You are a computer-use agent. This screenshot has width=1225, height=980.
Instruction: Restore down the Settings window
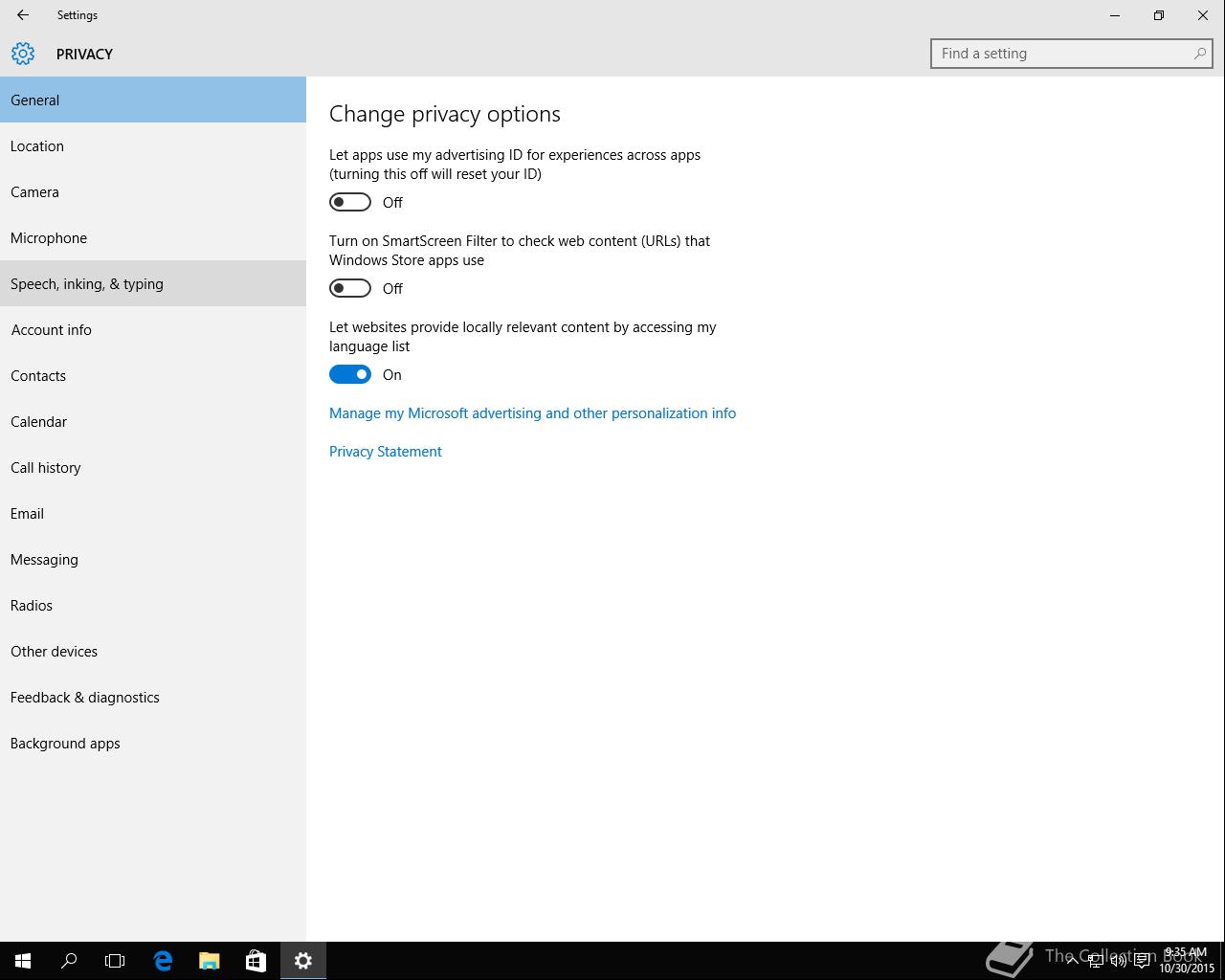pos(1159,15)
